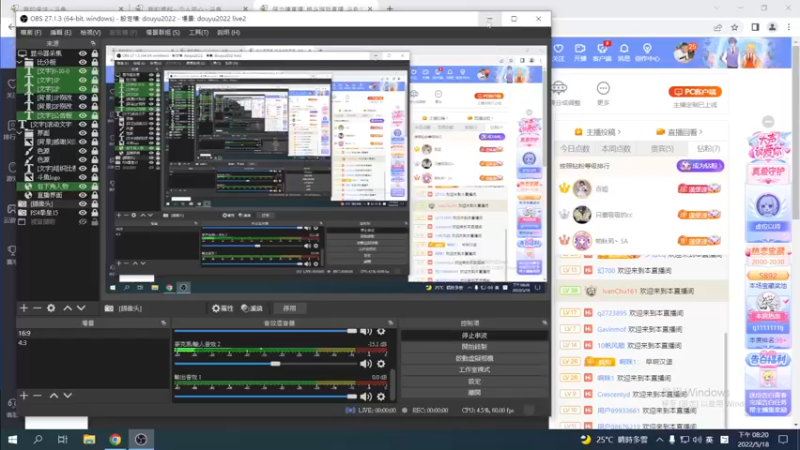The height and width of the screenshot is (450, 800).
Task: Toggle lock on 顯示器采集 source
Action: (95, 53)
